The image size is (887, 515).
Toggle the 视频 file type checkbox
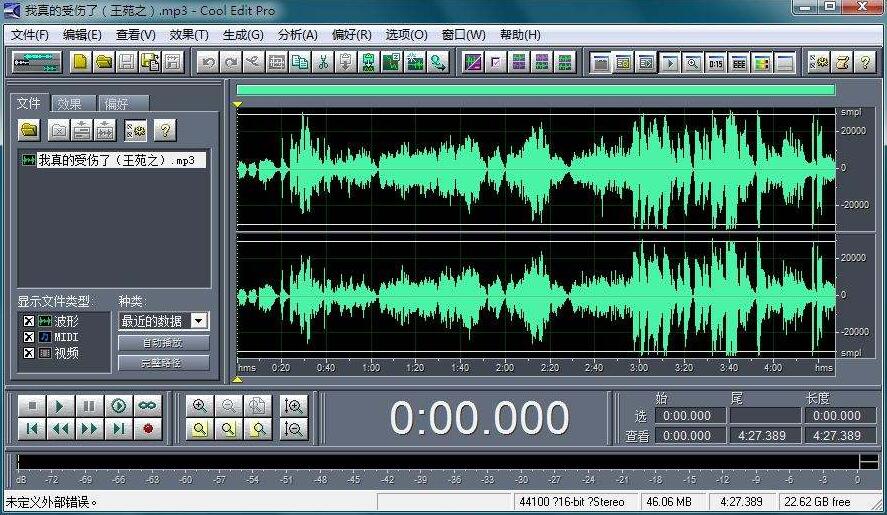tap(29, 353)
